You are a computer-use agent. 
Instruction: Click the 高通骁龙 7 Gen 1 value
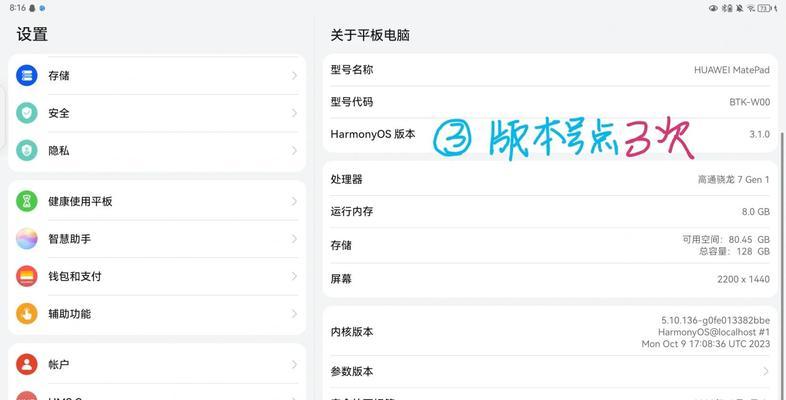click(733, 179)
